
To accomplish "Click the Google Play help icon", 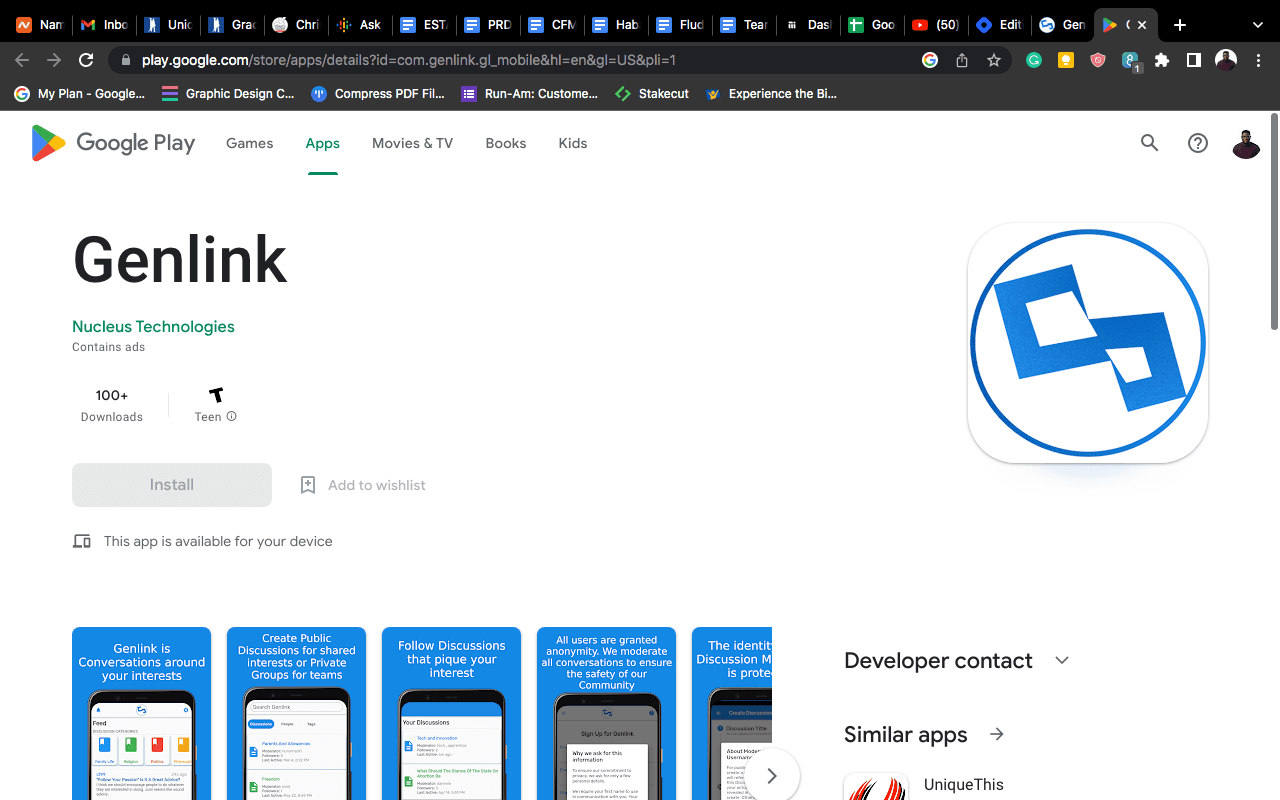I will [1197, 143].
